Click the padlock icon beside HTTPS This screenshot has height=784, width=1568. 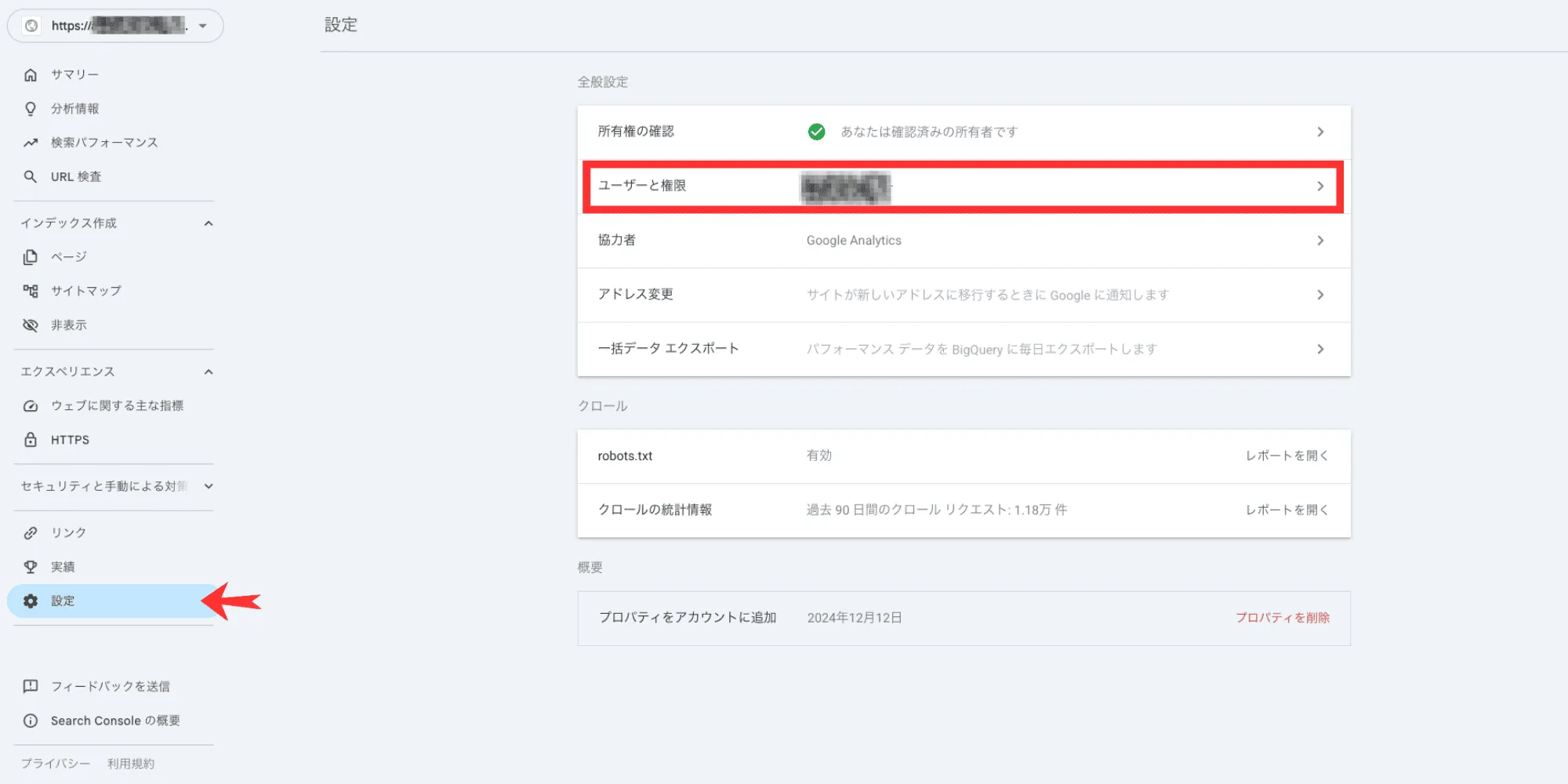click(x=31, y=440)
